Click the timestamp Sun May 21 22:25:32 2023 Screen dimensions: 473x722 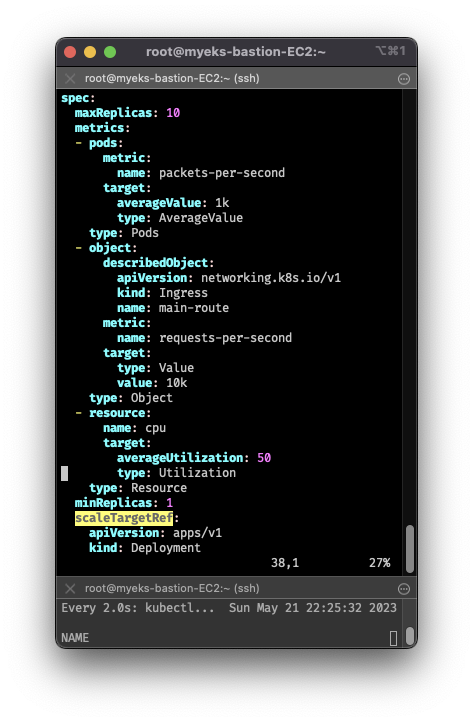(x=313, y=608)
